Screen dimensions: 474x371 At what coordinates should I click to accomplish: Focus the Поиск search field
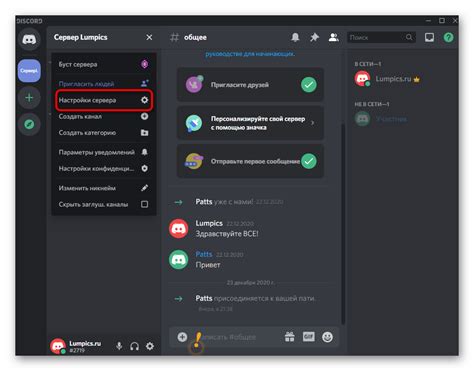click(x=381, y=37)
